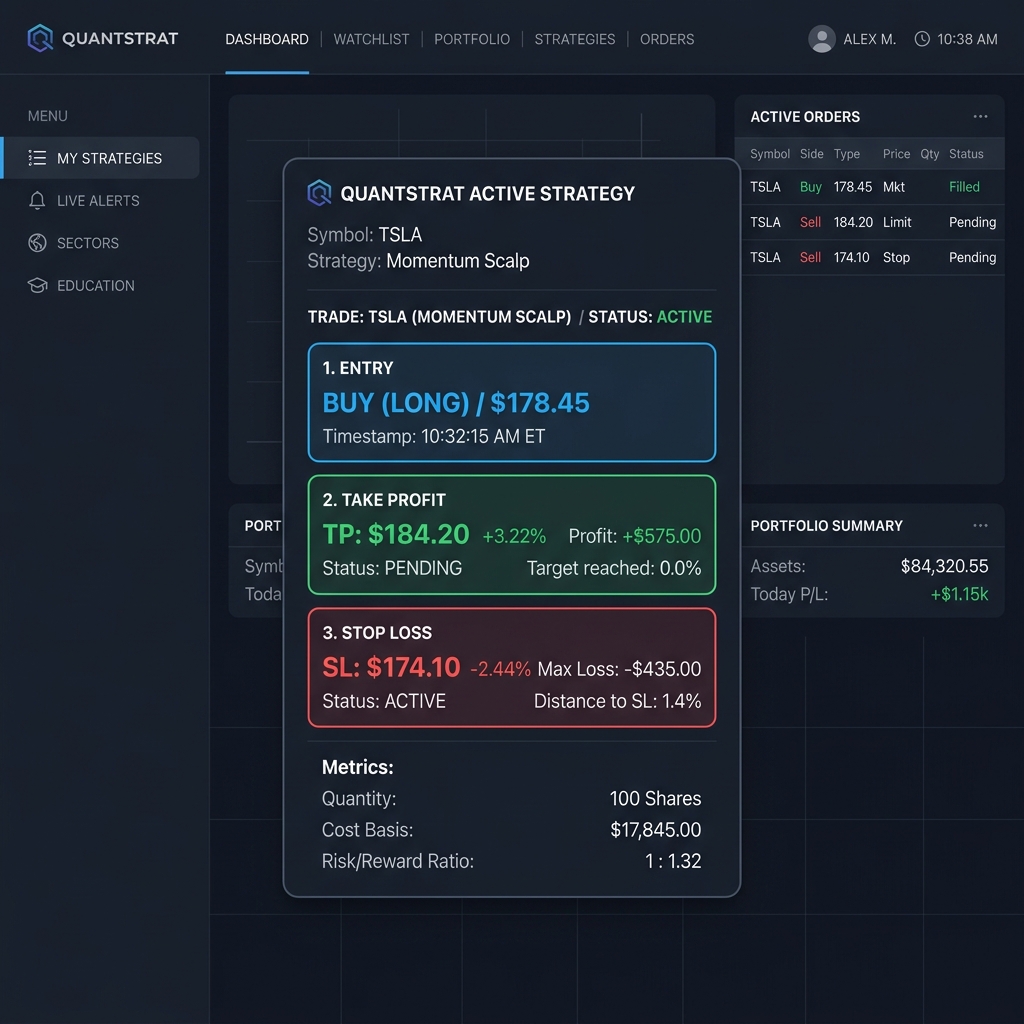Screen dimensions: 1024x1024
Task: Select the 3. Stop Loss box
Action: 511,667
